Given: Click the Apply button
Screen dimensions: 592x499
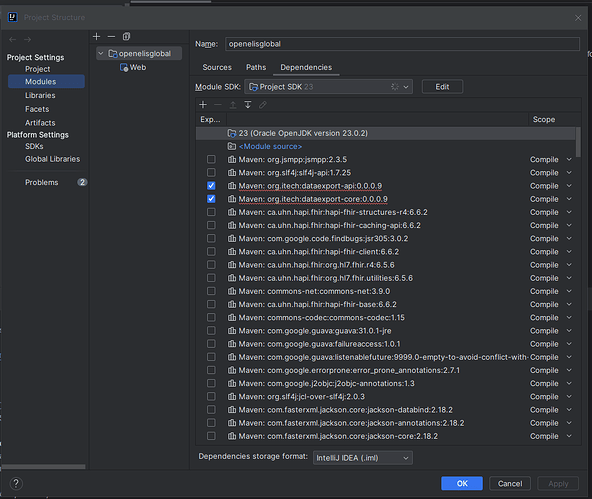Looking at the screenshot, I should (558, 484).
